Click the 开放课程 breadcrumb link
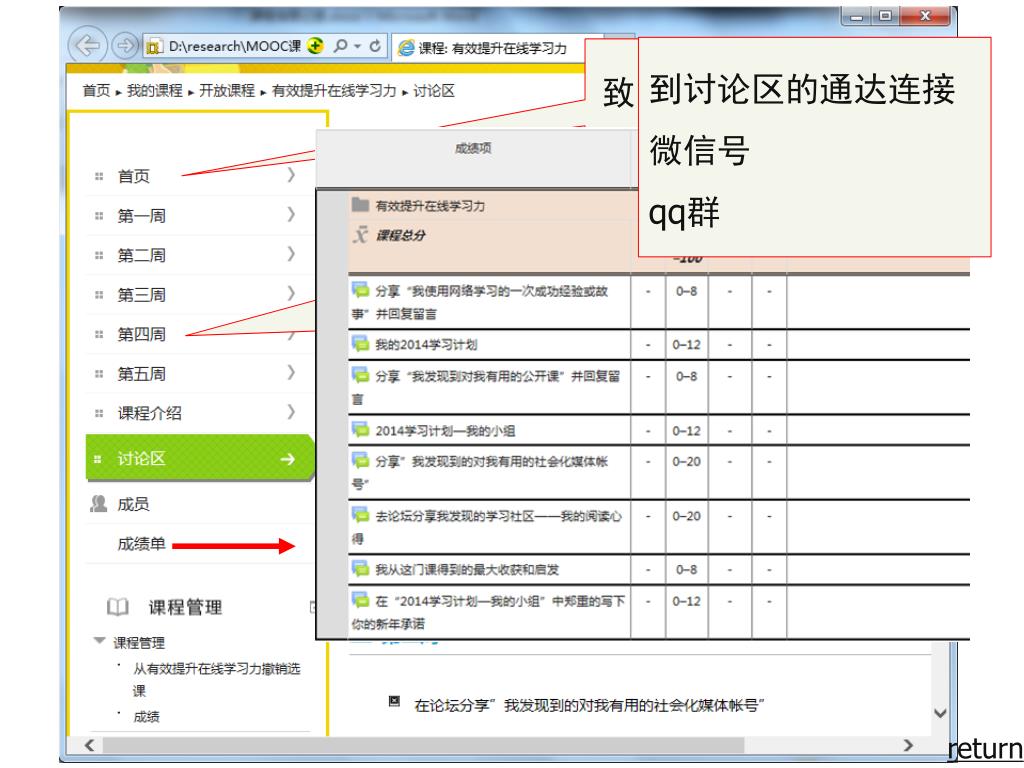Image resolution: width=1024 pixels, height=768 pixels. click(227, 91)
